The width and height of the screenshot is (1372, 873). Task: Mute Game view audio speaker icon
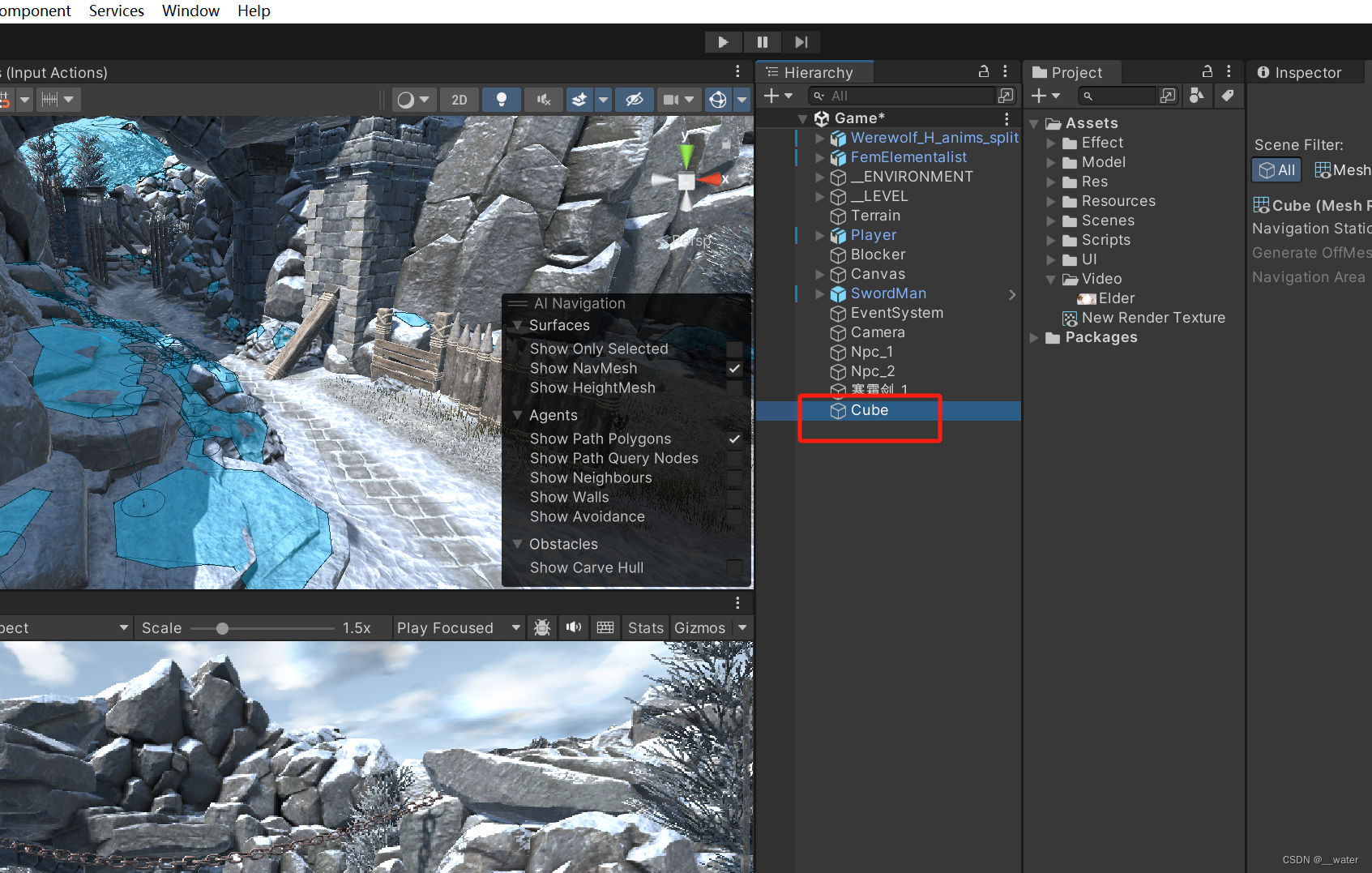pos(573,627)
